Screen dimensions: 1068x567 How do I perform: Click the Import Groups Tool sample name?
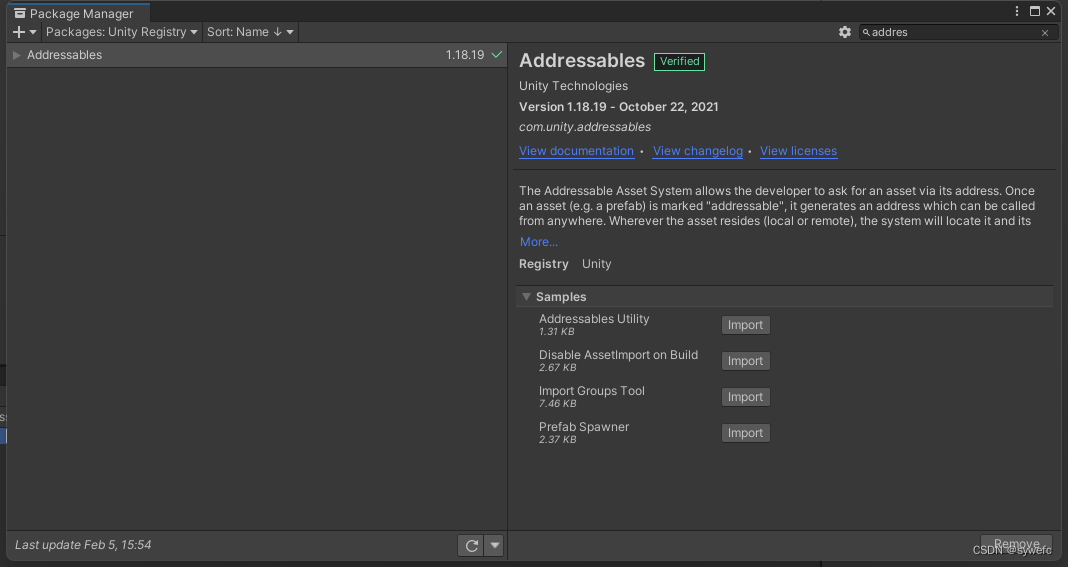pos(592,390)
